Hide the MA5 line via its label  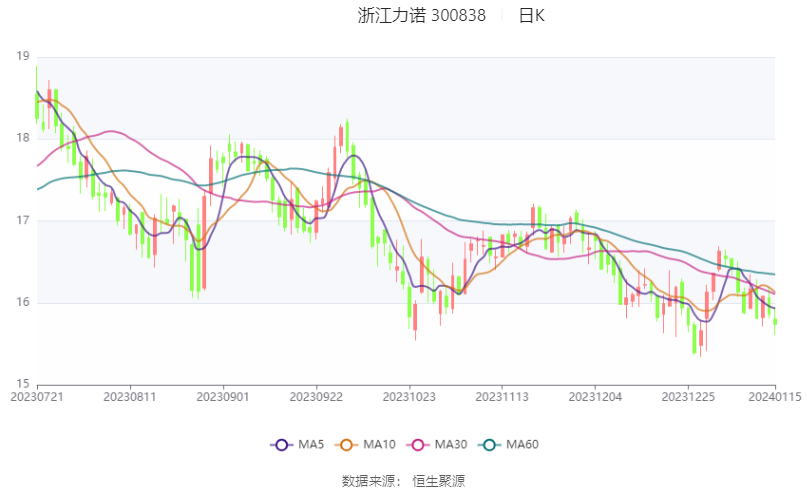(x=311, y=445)
